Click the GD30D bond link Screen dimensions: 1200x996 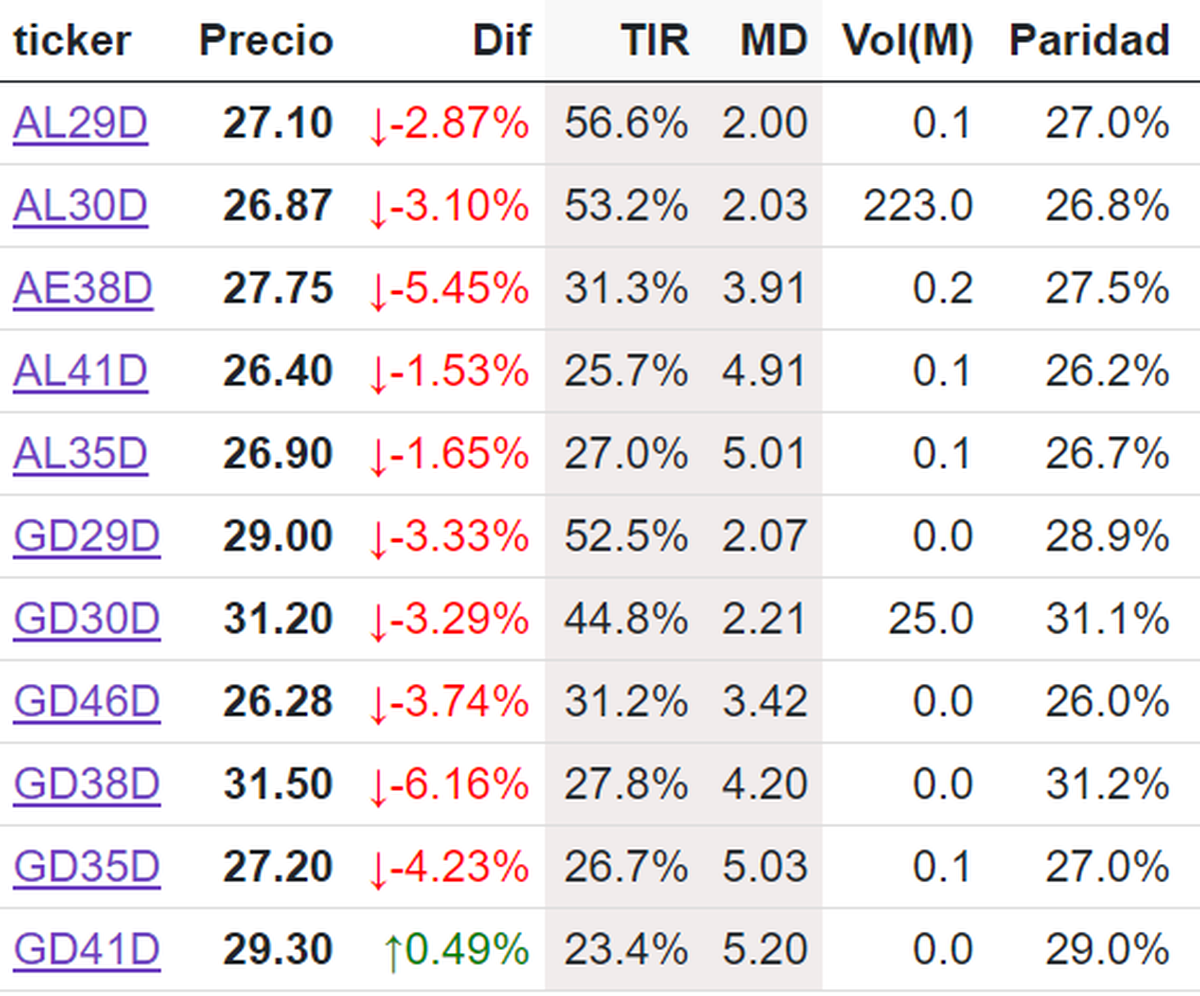coord(86,620)
